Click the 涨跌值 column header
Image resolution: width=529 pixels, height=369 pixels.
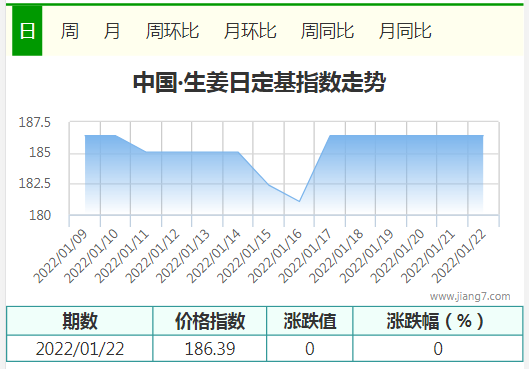click(x=310, y=321)
